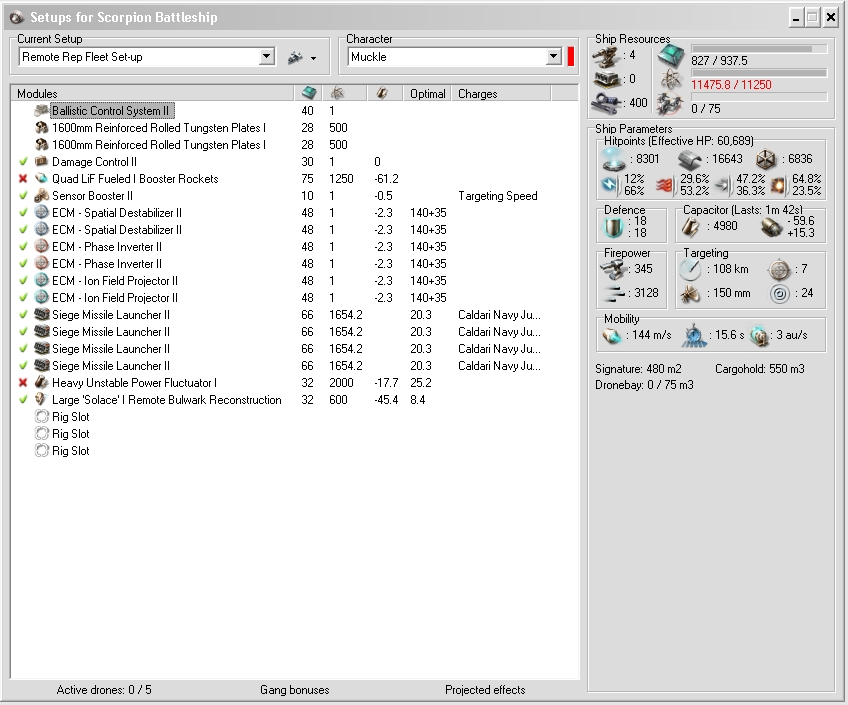
Task: Toggle Quad LiF Fueled I Booster Rockets status
Action: pos(23,178)
